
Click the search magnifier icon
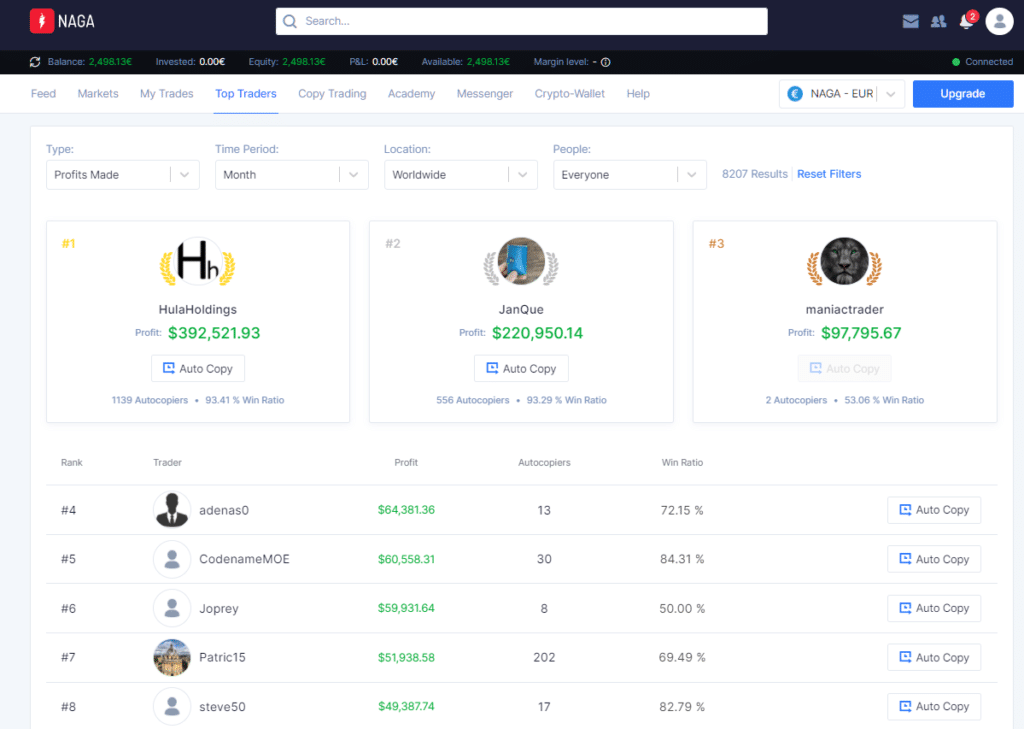click(x=290, y=22)
